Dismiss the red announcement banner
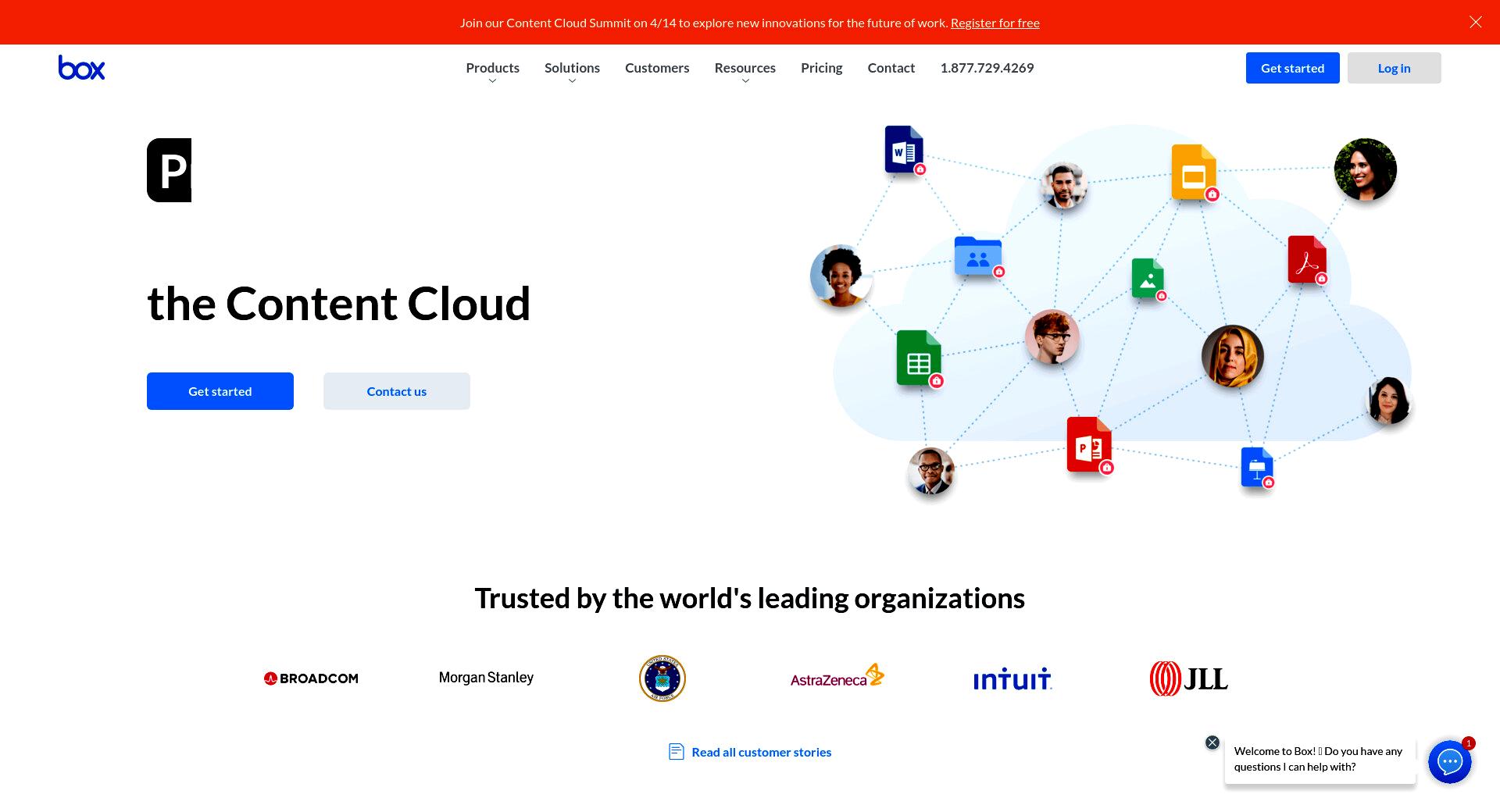Screen dimensions: 1500x812 [1476, 22]
